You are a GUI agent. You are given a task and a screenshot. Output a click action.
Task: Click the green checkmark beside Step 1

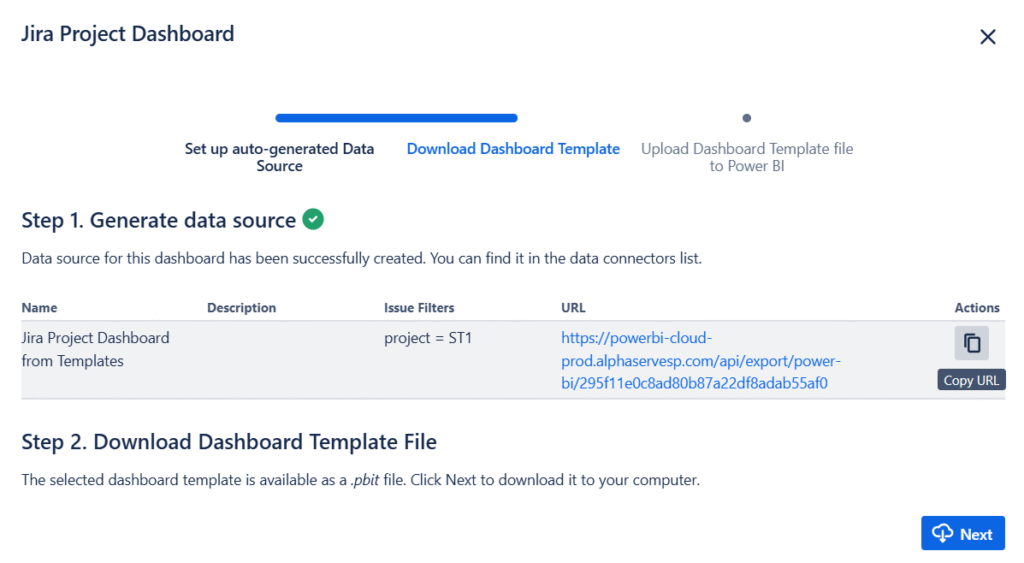pos(313,219)
